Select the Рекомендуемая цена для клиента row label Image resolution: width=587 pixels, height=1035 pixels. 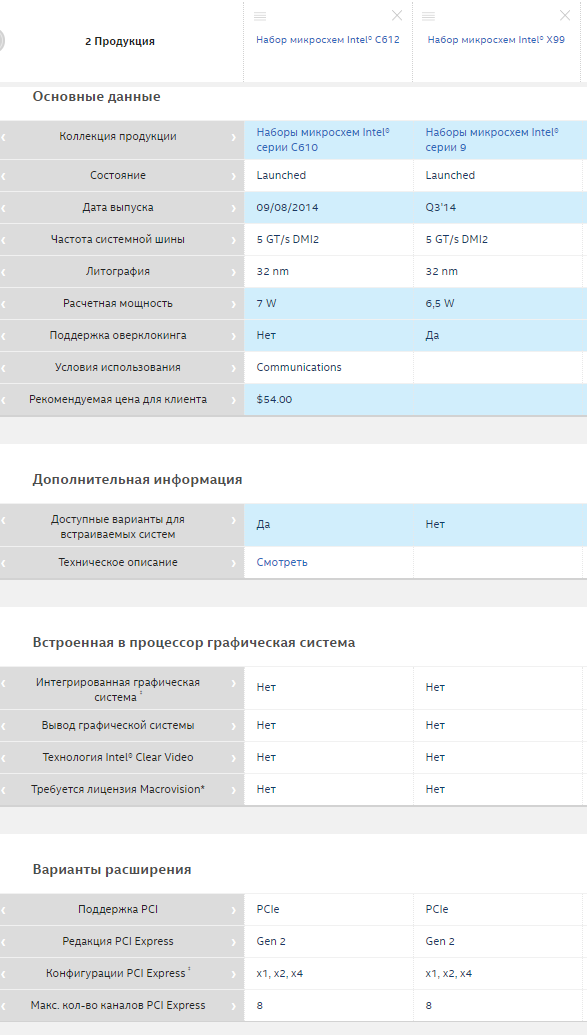click(118, 399)
